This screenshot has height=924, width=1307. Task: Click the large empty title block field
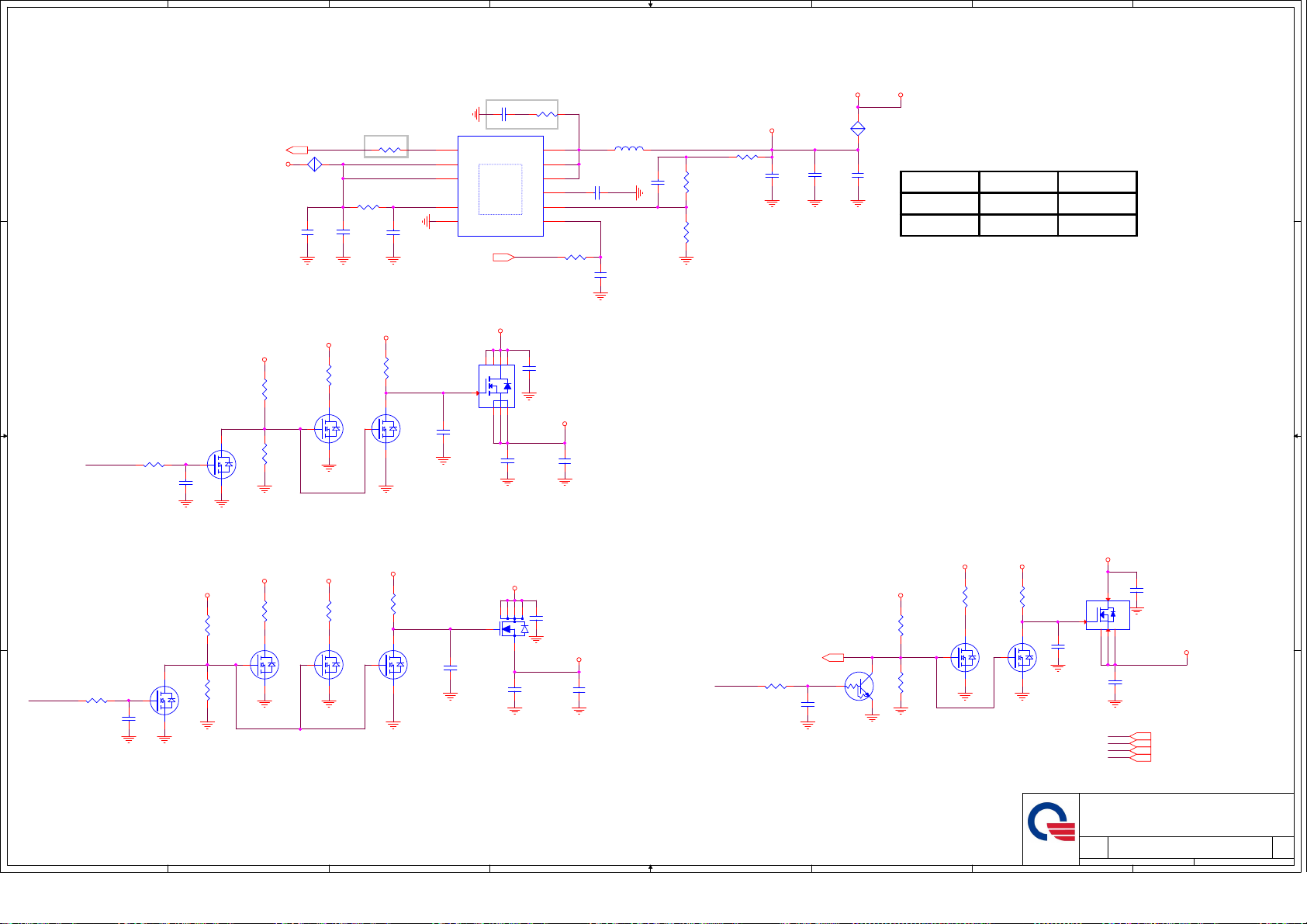pos(1186,815)
